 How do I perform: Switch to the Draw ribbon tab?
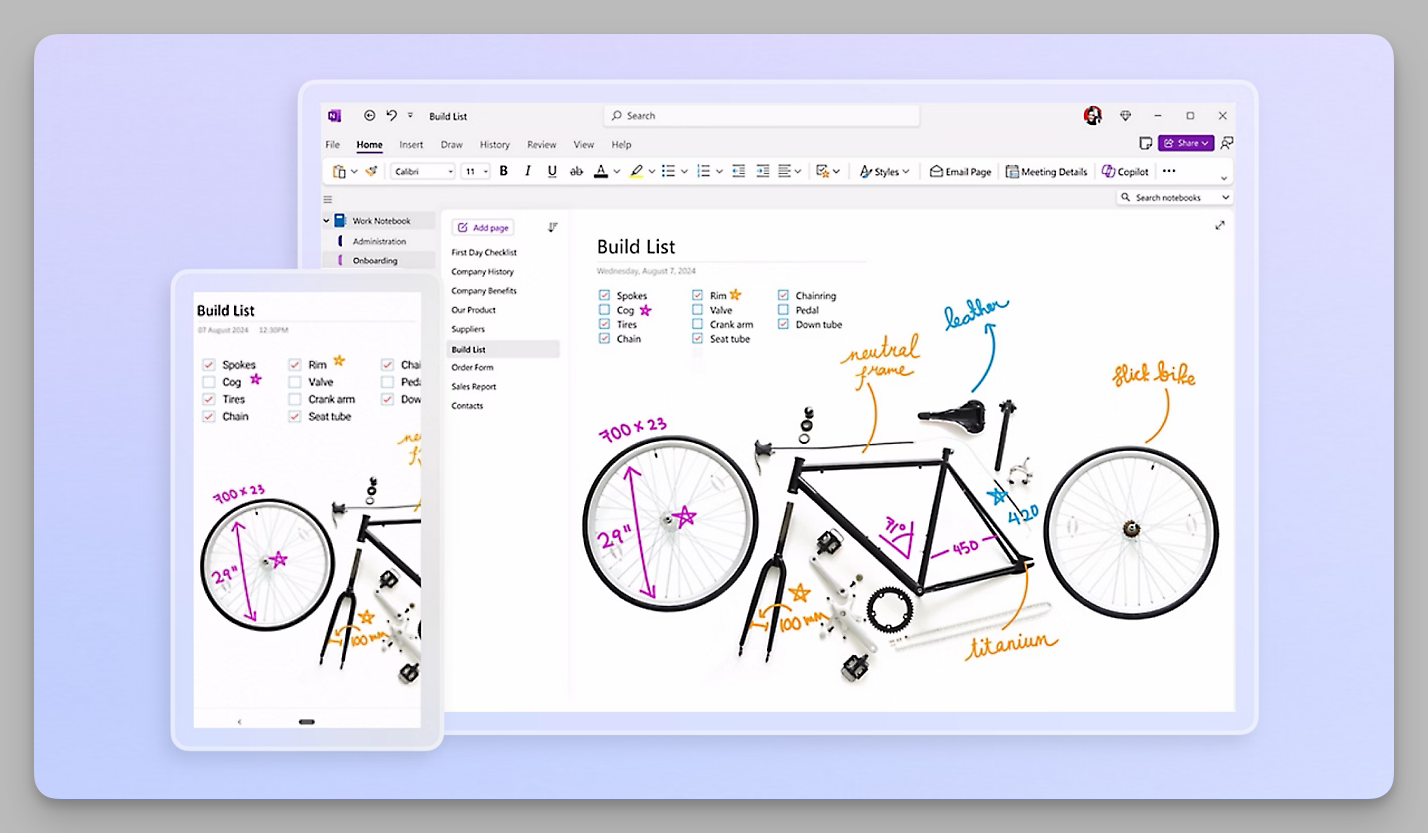(x=451, y=144)
